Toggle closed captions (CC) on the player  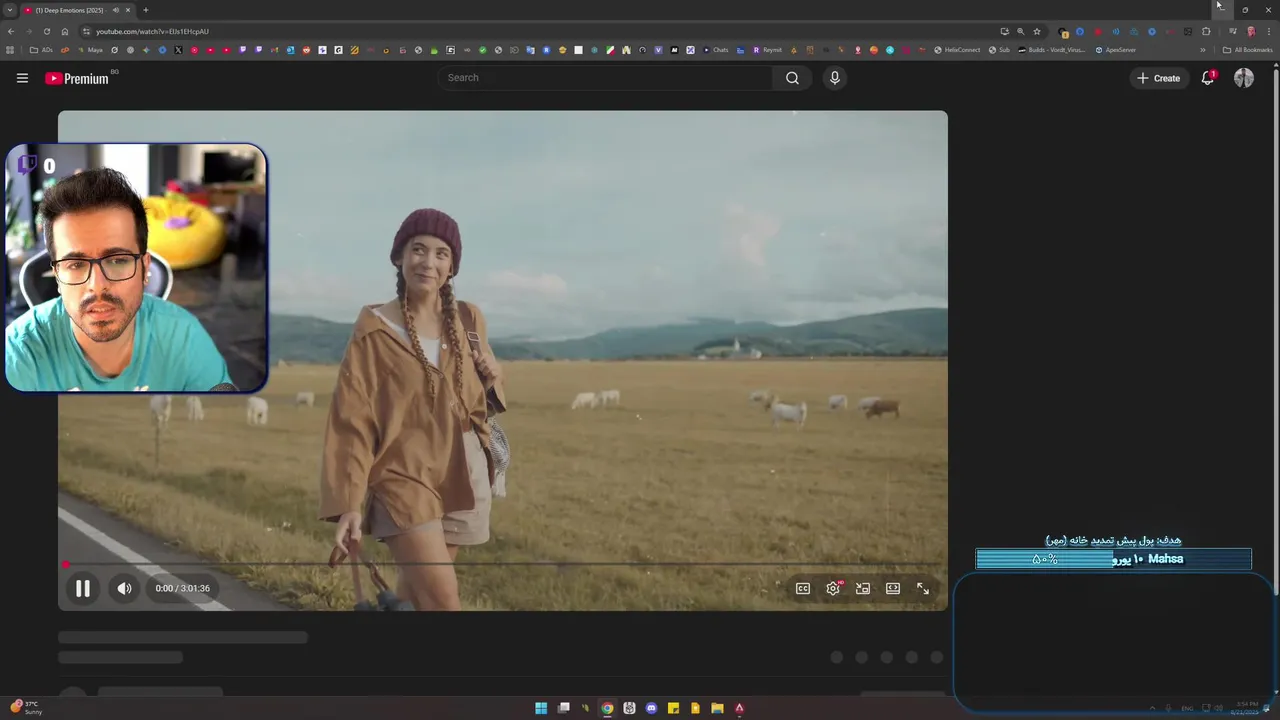pos(803,589)
